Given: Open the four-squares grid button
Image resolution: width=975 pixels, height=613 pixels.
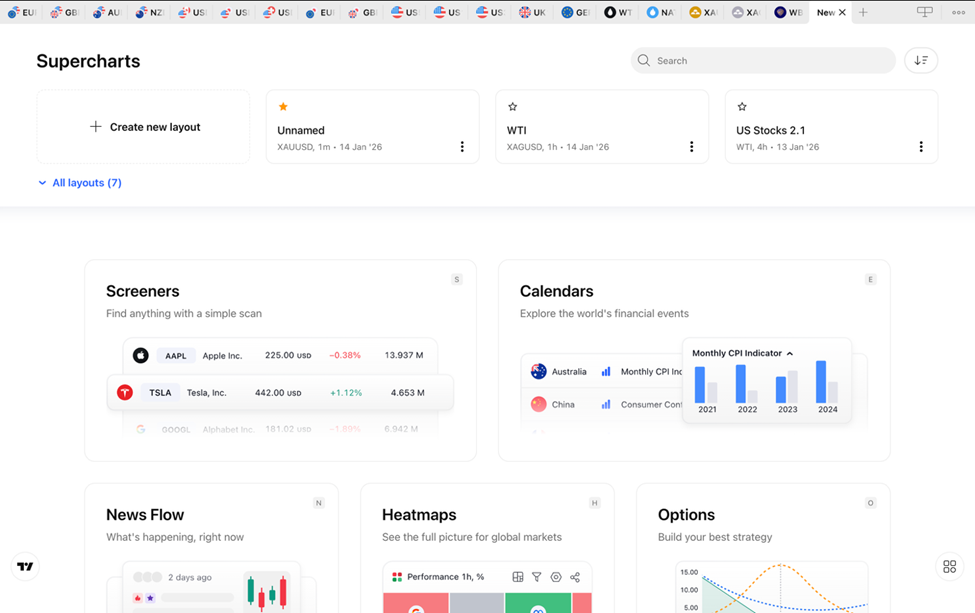Looking at the screenshot, I should [x=950, y=566].
